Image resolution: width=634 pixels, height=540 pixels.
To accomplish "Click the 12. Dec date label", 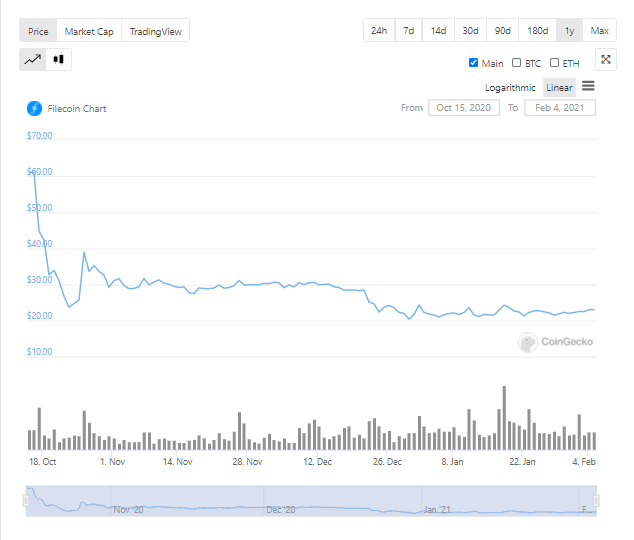I will pyautogui.click(x=317, y=462).
